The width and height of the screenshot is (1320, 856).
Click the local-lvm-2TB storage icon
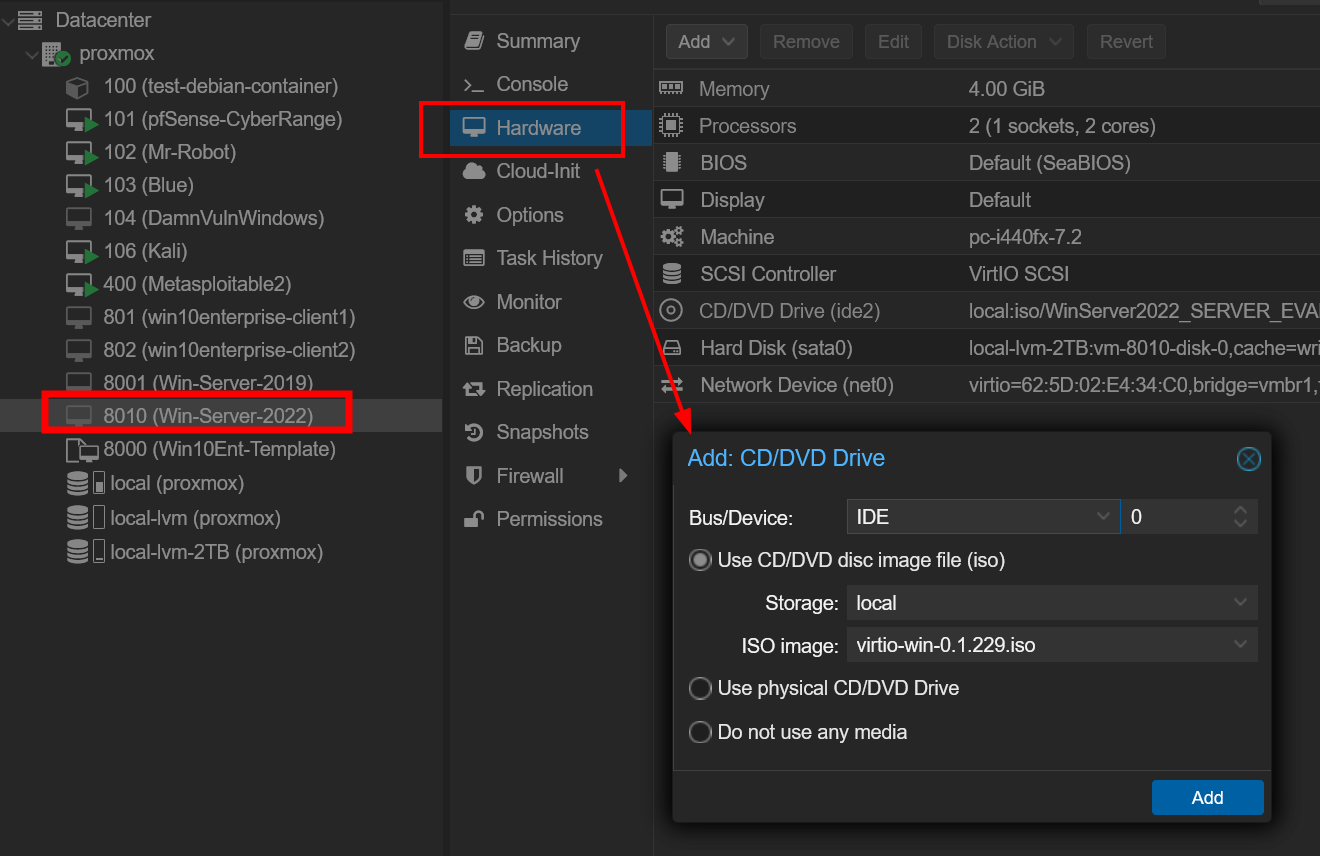(85, 552)
